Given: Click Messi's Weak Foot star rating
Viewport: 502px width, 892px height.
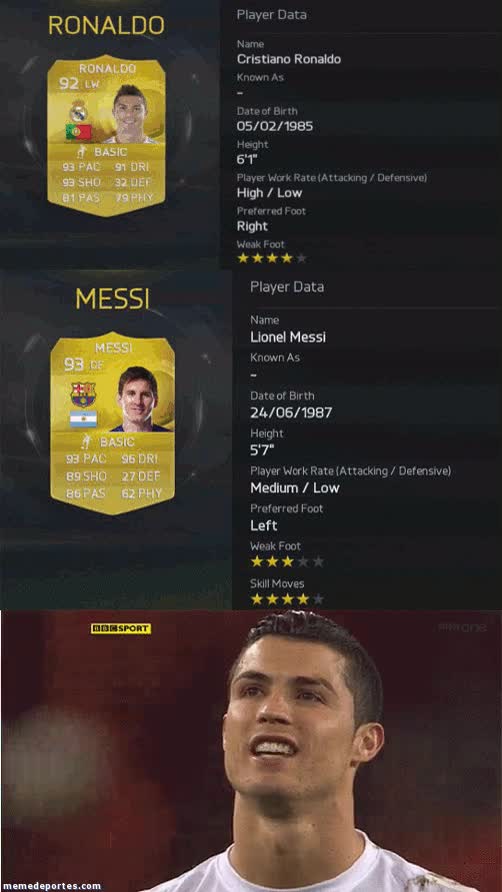Looking at the screenshot, I should [x=287, y=561].
